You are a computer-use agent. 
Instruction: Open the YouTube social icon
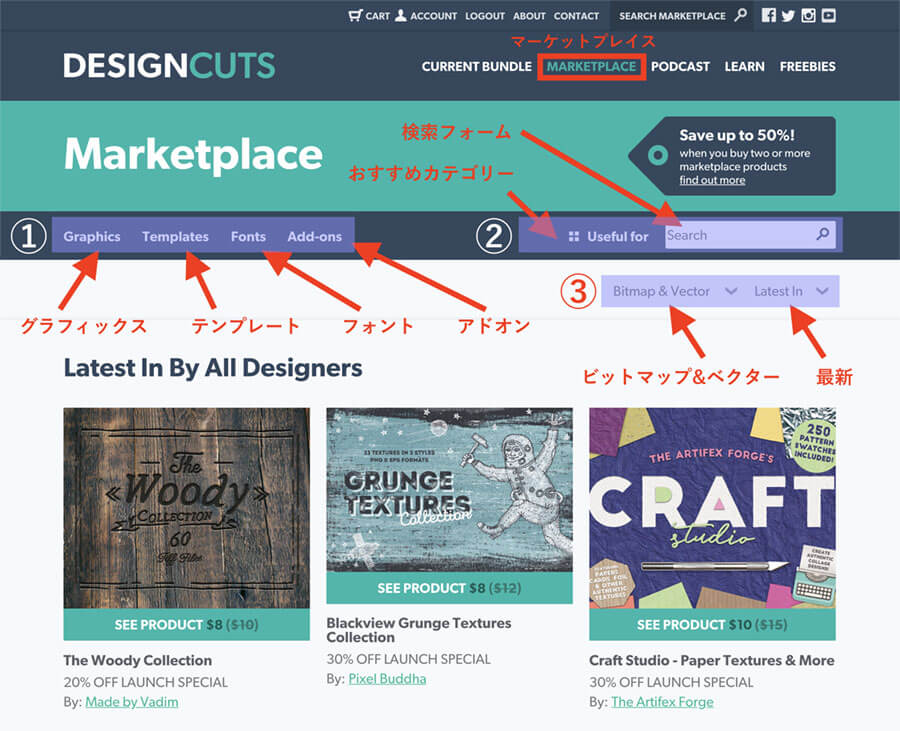click(828, 15)
